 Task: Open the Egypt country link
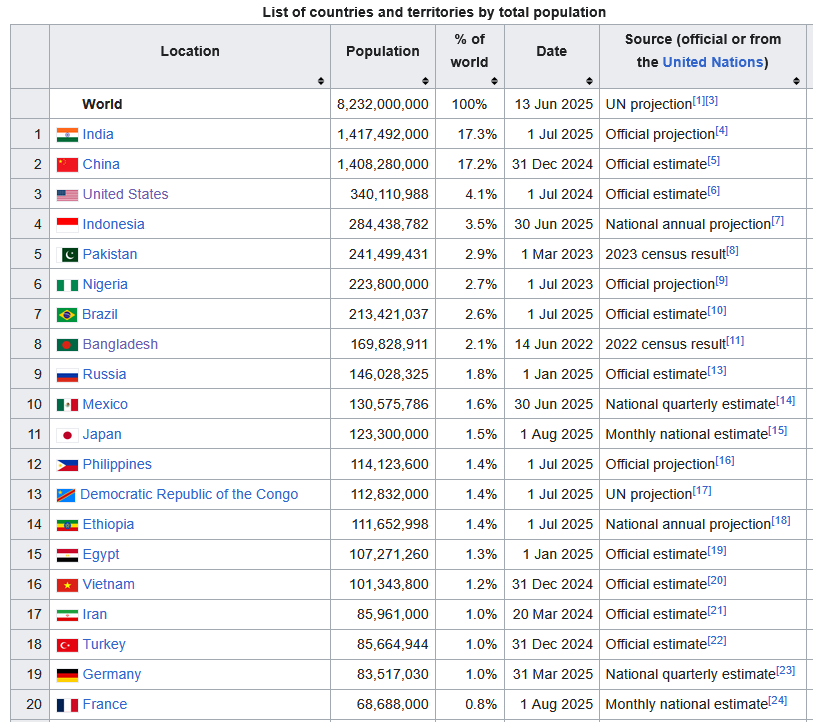pos(101,555)
